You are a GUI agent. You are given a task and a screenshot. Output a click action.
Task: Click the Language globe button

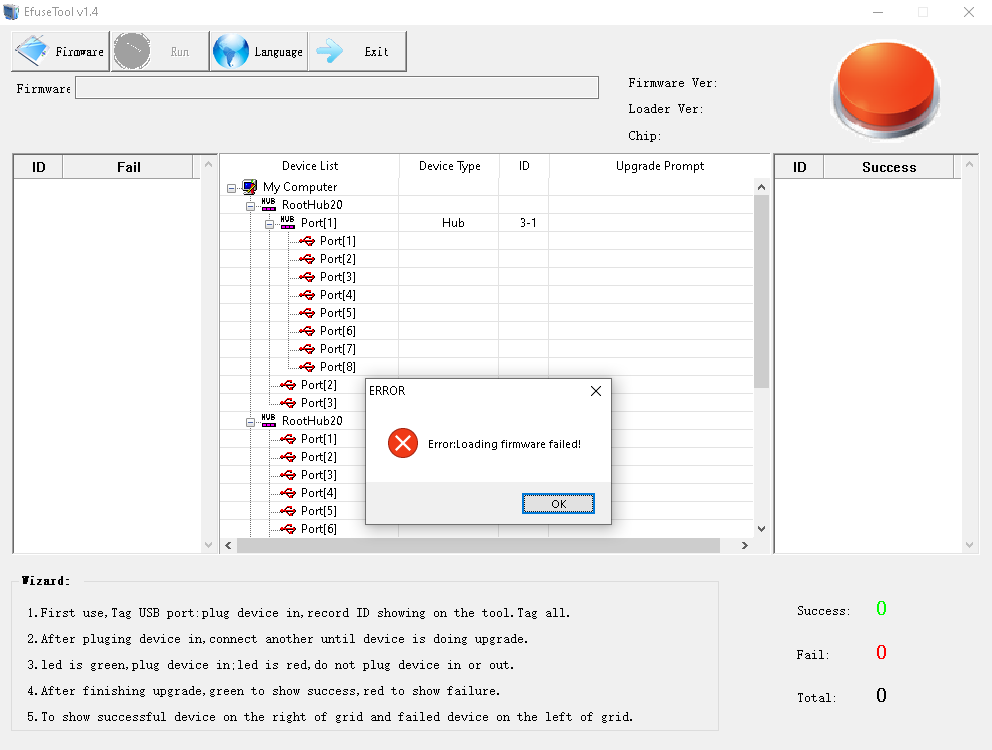(259, 52)
